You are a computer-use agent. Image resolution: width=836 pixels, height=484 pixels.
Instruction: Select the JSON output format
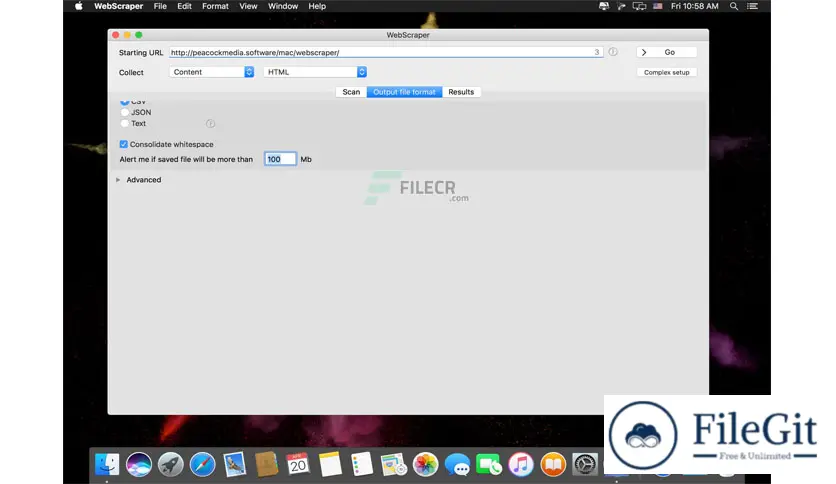click(125, 112)
